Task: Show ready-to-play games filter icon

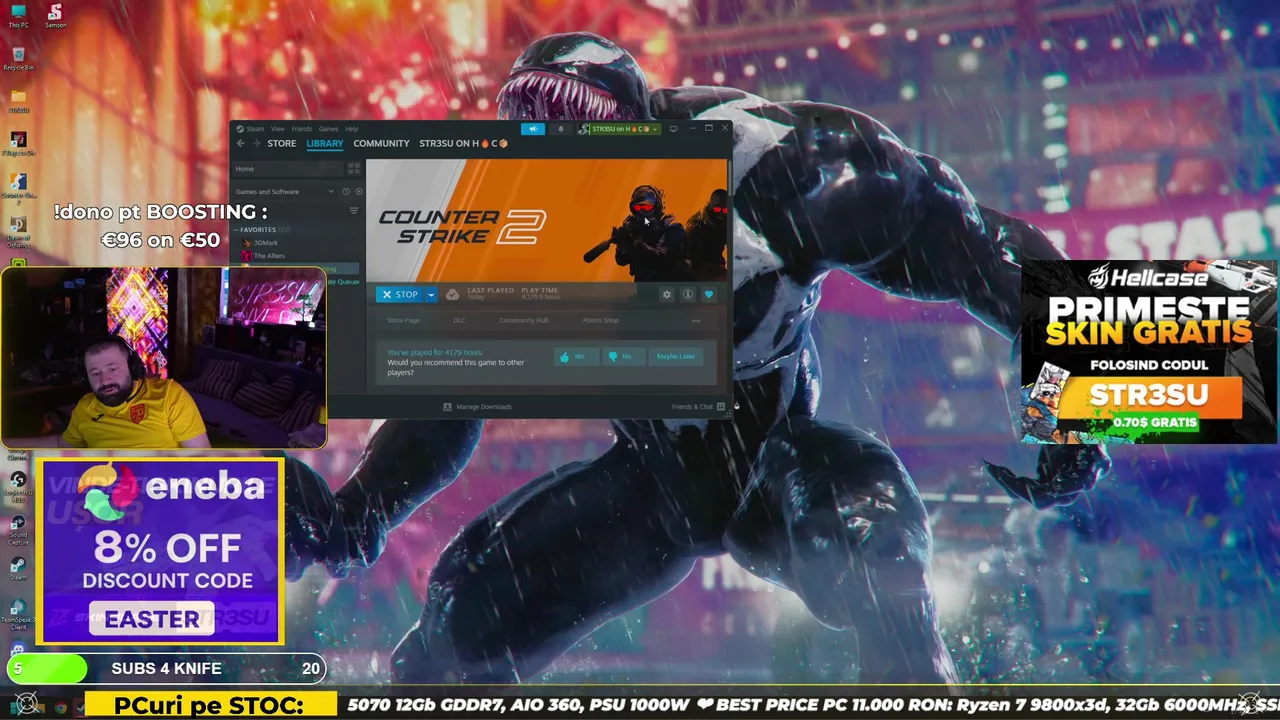Action: pos(358,191)
